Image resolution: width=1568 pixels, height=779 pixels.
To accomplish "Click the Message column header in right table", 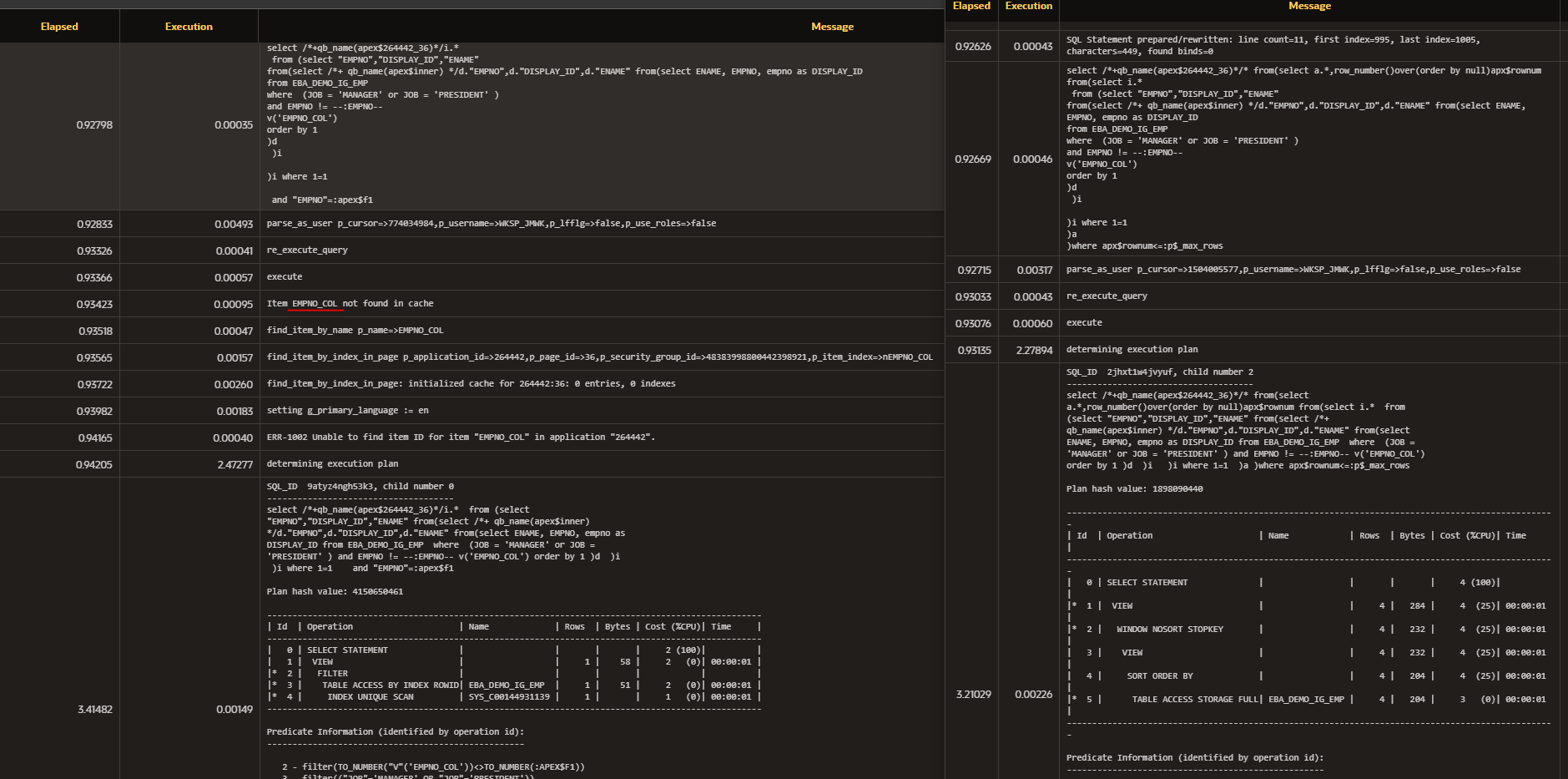I will click(x=1309, y=6).
